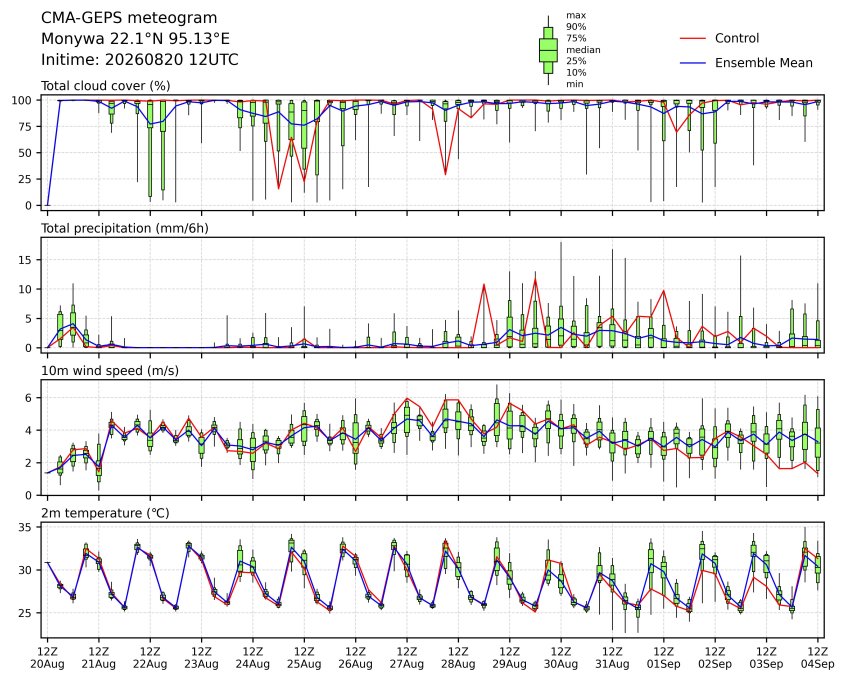This screenshot has width=846, height=681.
Task: Click the 12Z 04Sep time axis label
Action: [818, 658]
